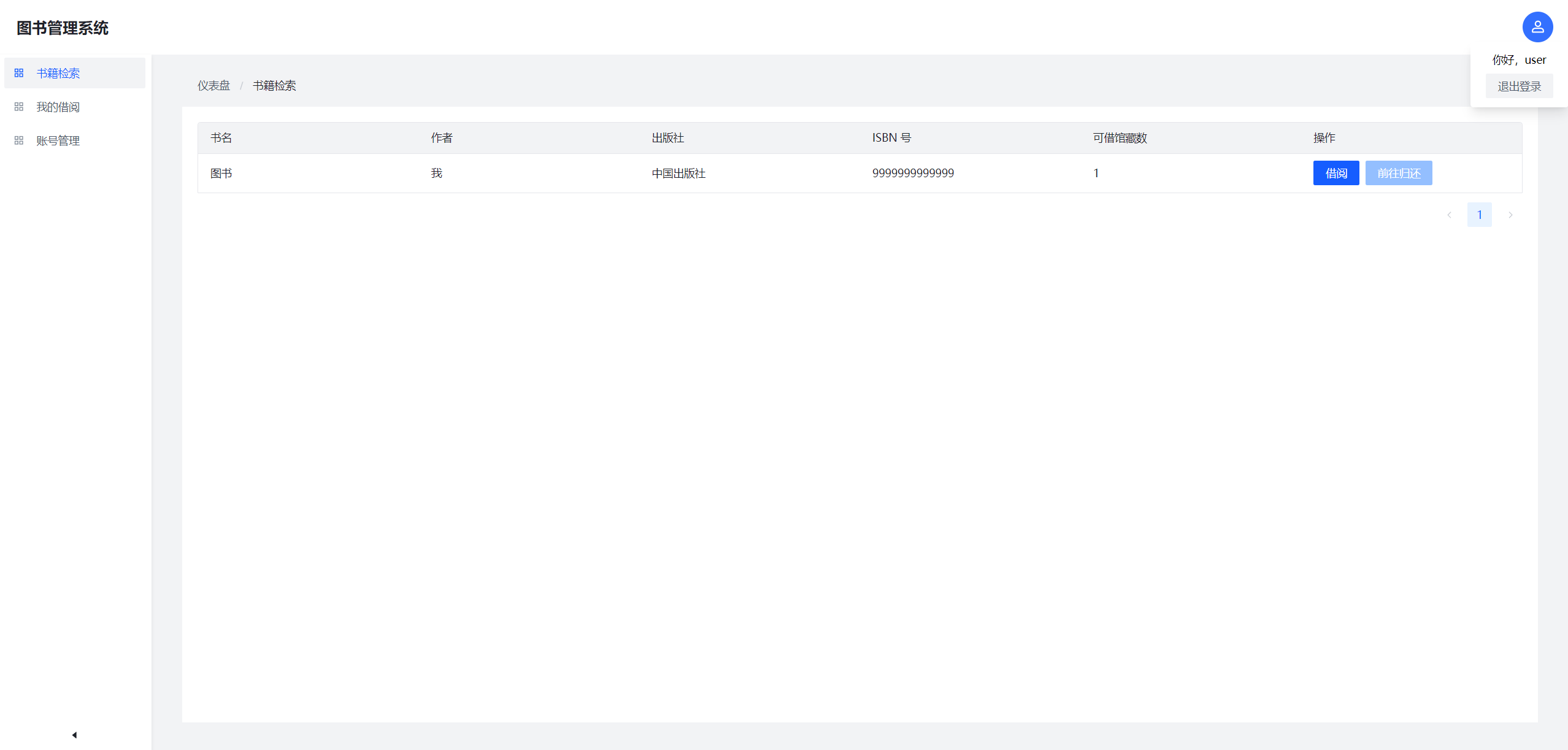
Task: Click the grid icon beside 账号管理
Action: point(19,140)
